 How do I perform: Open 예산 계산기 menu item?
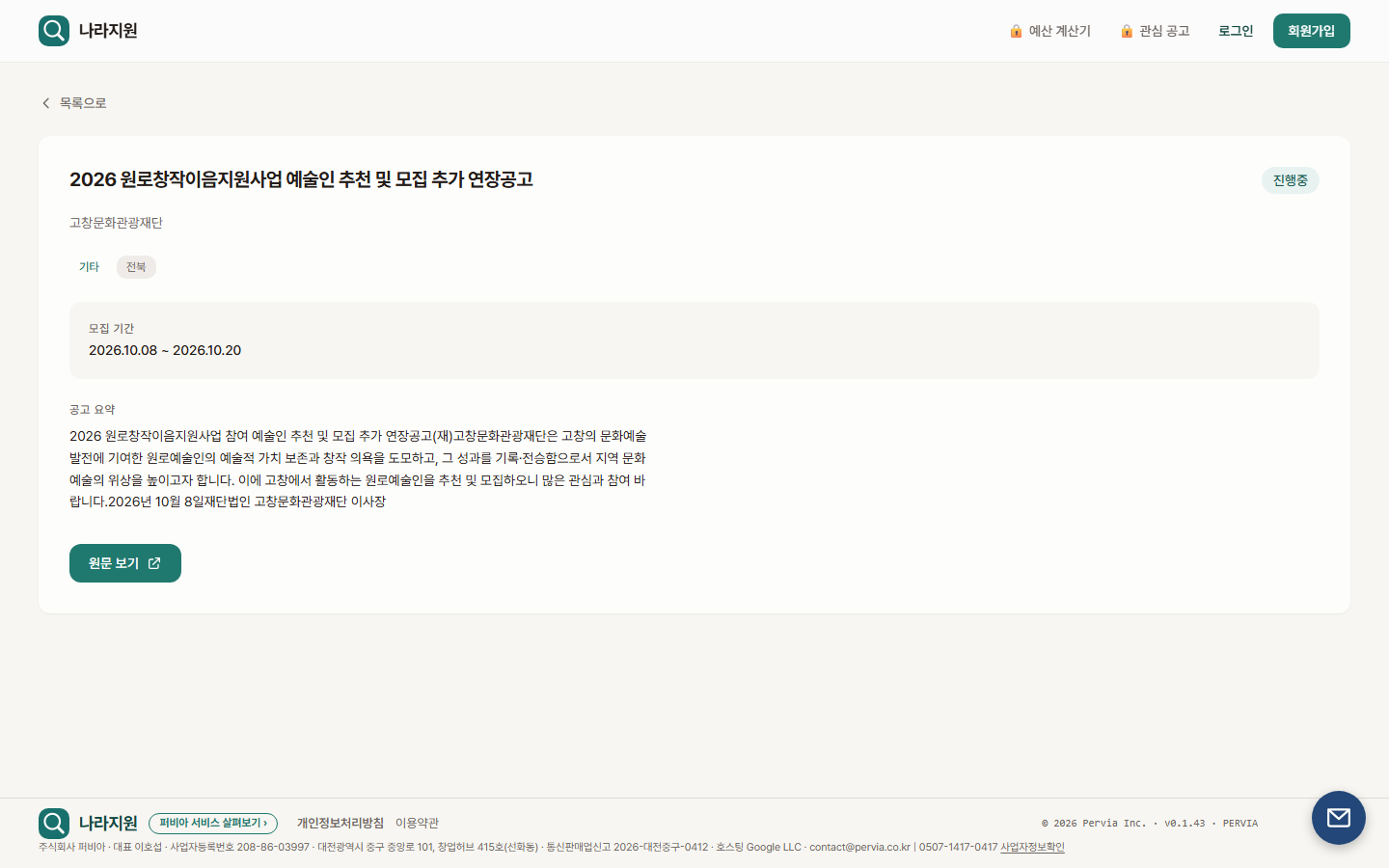pyautogui.click(x=1050, y=31)
